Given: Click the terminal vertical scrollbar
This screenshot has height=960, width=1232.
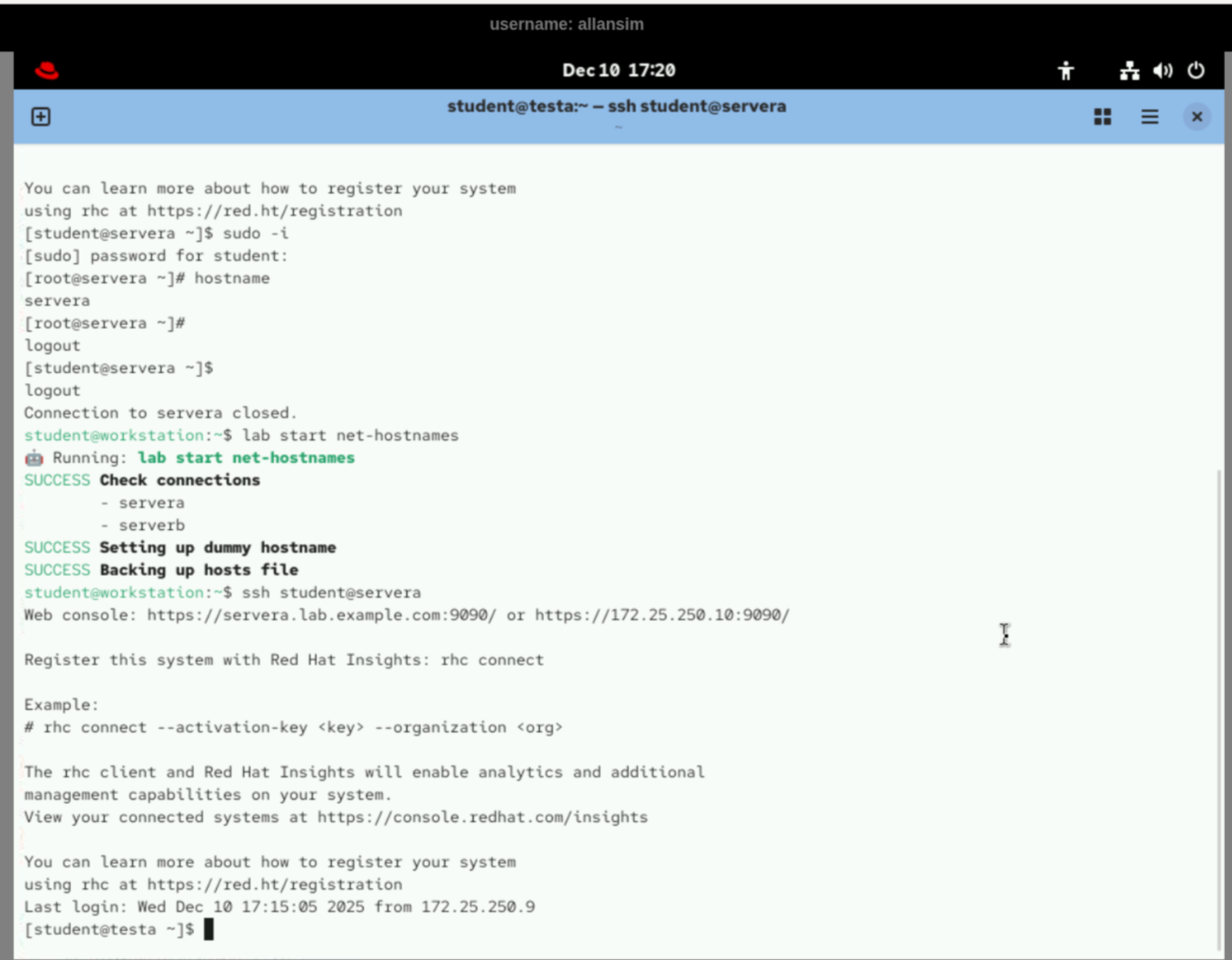Looking at the screenshot, I should [1220, 709].
